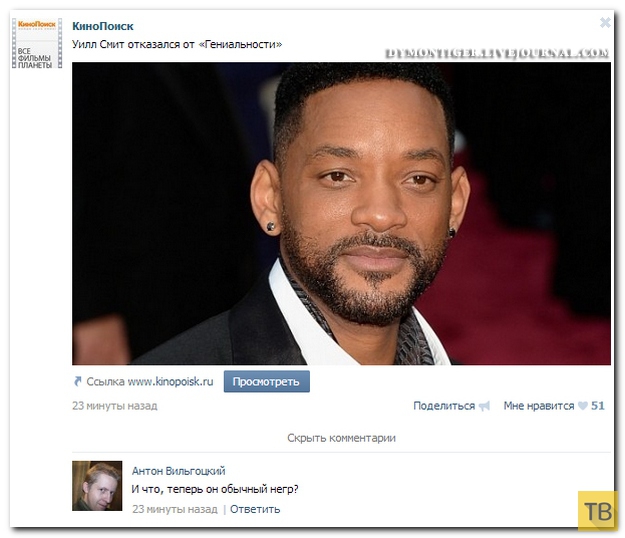The height and width of the screenshot is (538, 625).
Task: Close the post popup with the X
Action: point(605,23)
